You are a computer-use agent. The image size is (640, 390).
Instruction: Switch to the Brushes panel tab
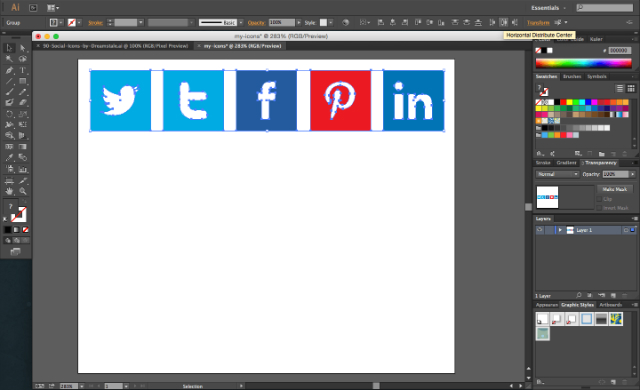tap(571, 77)
